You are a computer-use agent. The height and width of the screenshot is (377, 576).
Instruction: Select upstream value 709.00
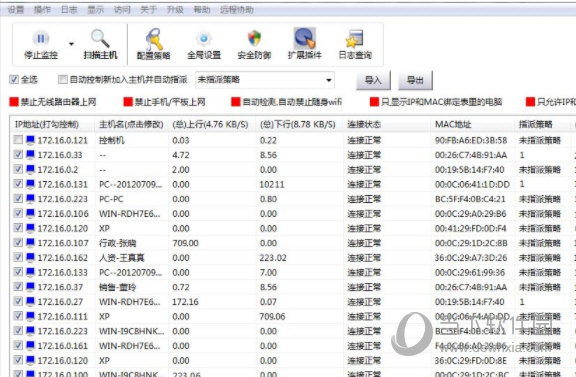[x=185, y=243]
